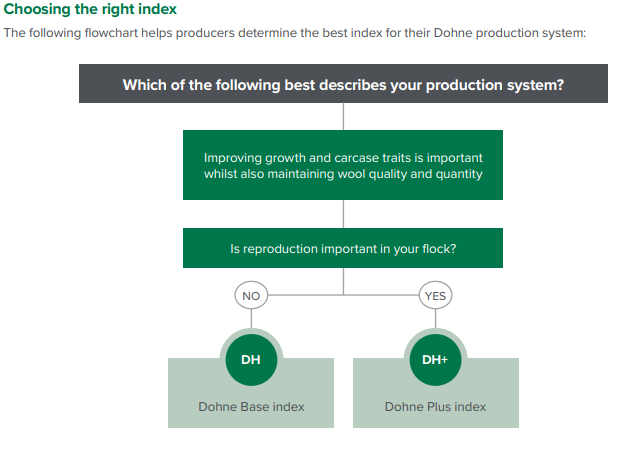This screenshot has width=617, height=449.
Task: Click "production system?" in the dark header
Action: 497,84
